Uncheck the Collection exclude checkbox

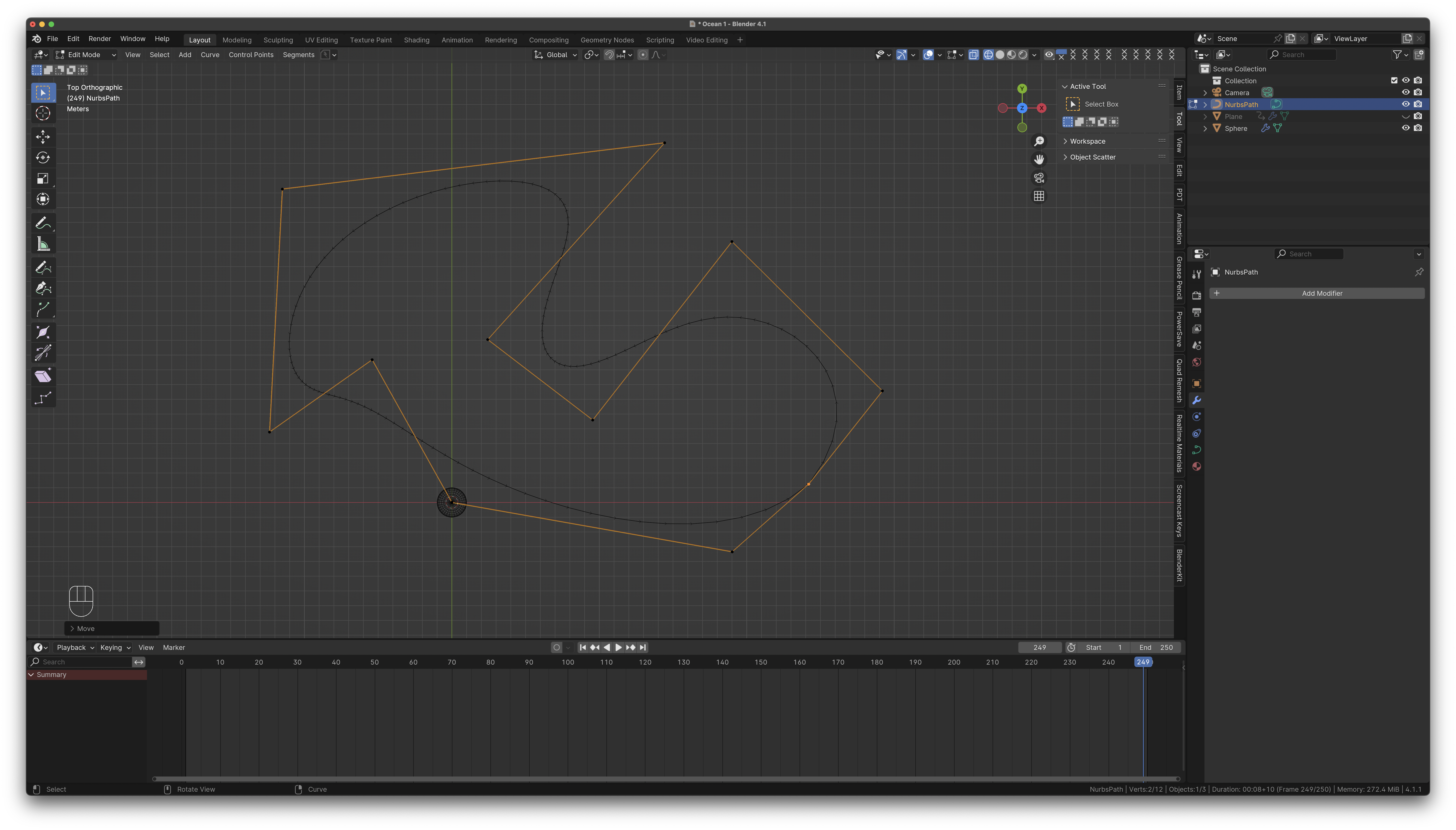pos(1394,80)
